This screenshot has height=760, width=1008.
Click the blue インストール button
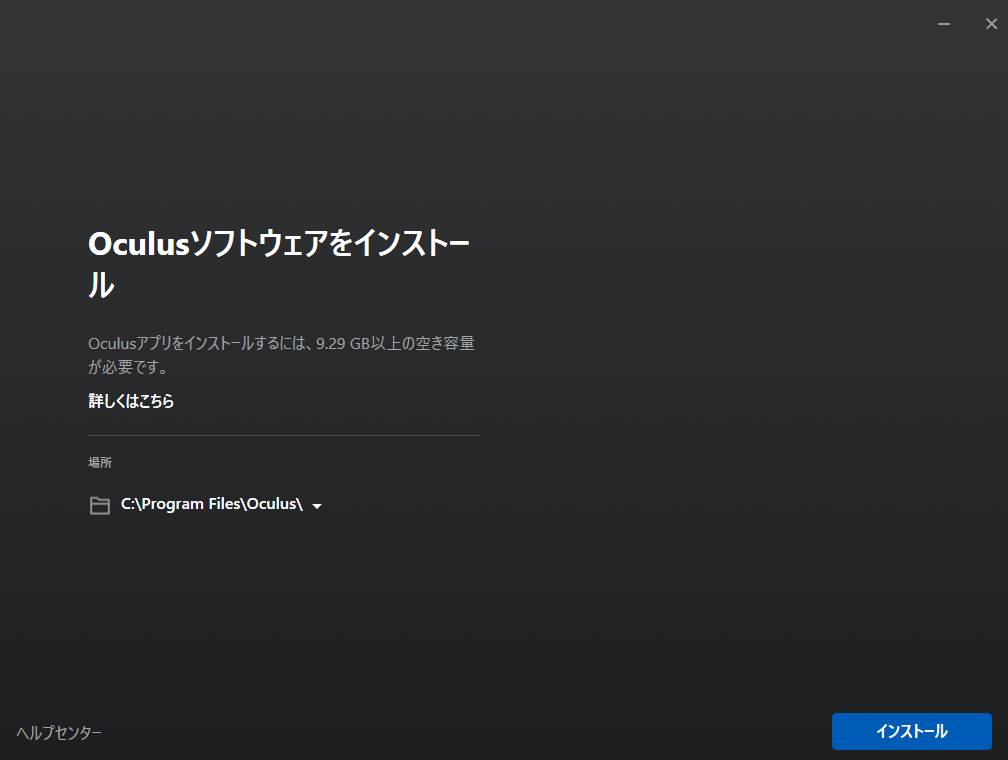912,731
